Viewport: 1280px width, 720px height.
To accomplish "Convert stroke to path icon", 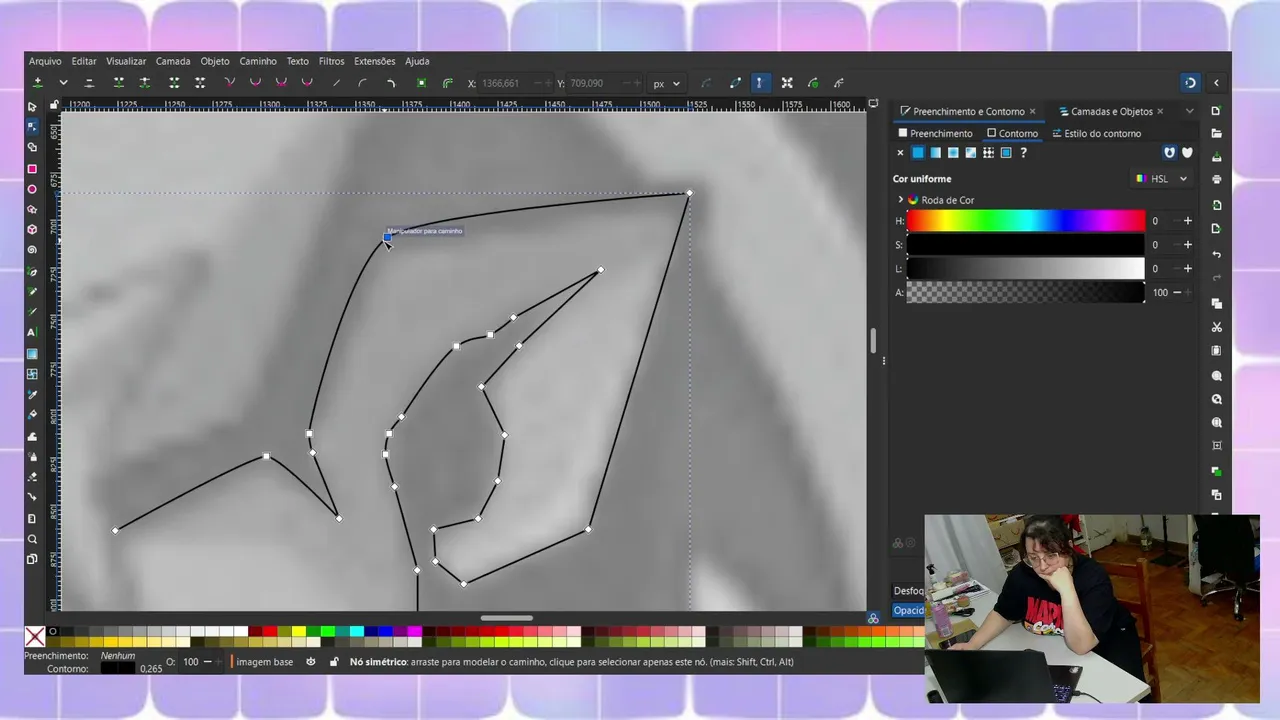I will tap(447, 83).
